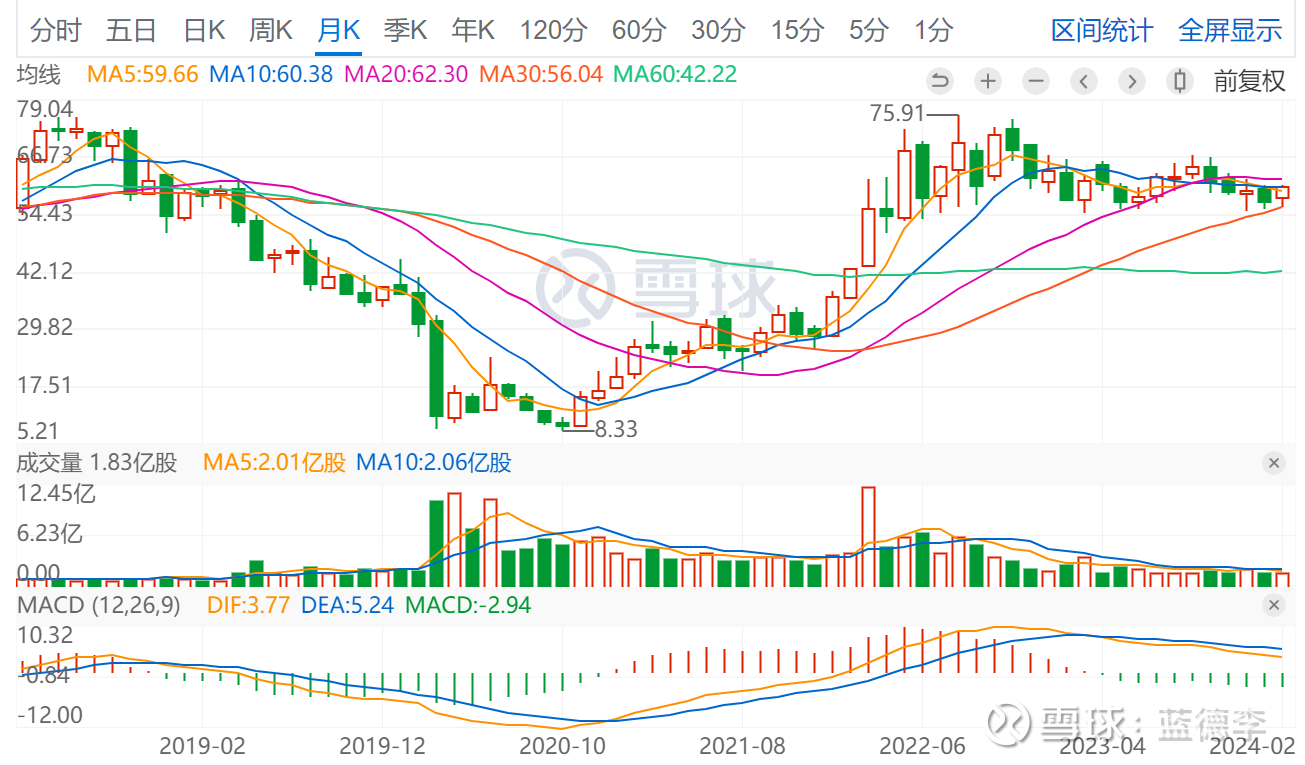The width and height of the screenshot is (1305, 765).
Task: Click the 10.32 MACD axis label
Action: [x=45, y=635]
